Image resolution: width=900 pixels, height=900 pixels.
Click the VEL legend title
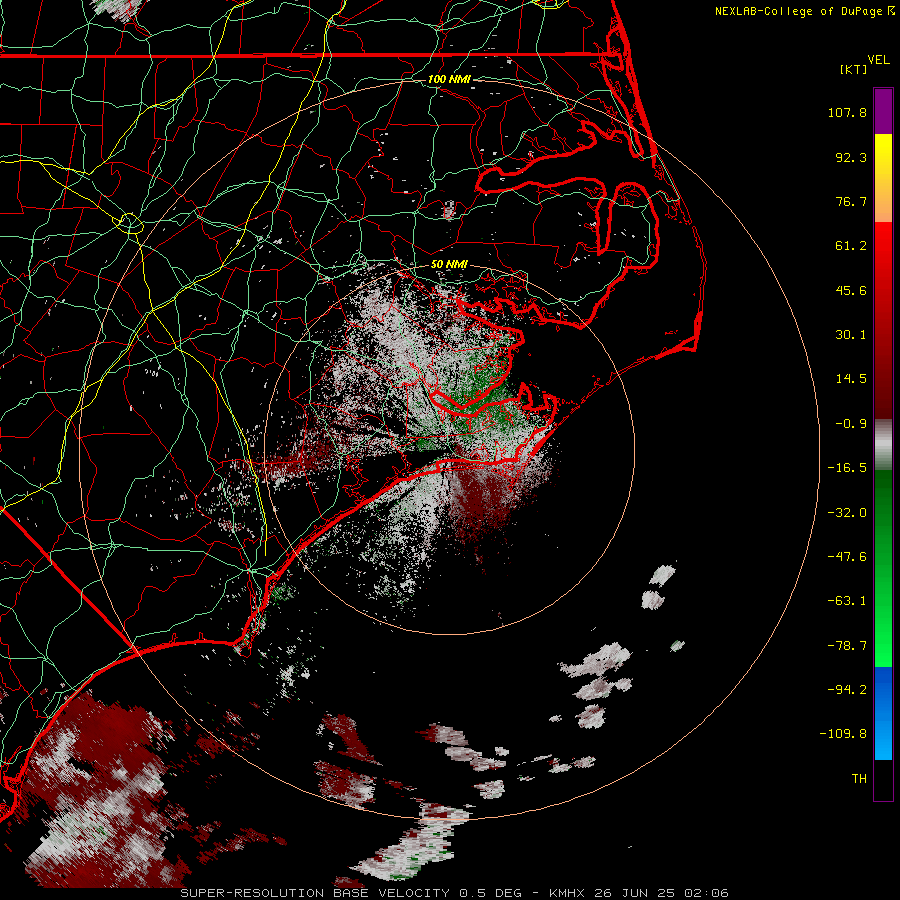click(x=878, y=60)
